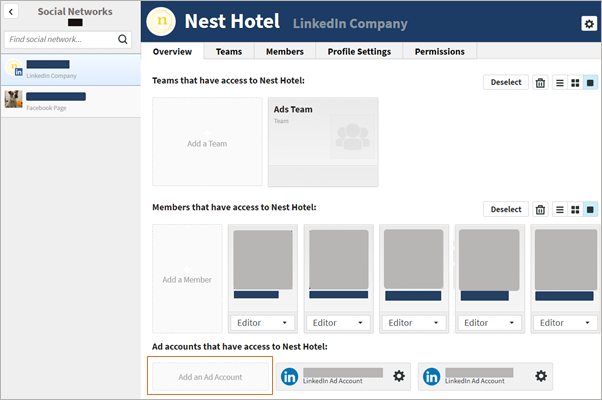602x400 pixels.
Task: Switch members section to grid view
Action: 575,210
